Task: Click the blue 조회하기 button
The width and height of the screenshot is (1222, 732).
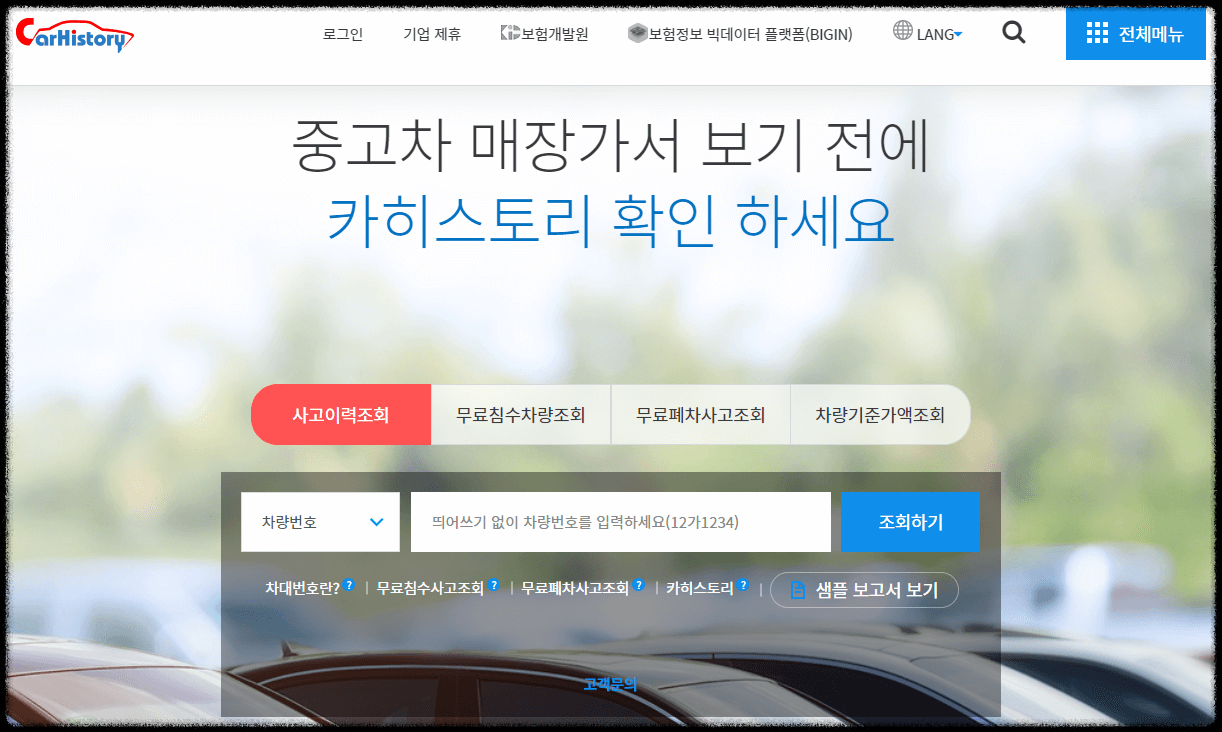Action: click(x=910, y=521)
